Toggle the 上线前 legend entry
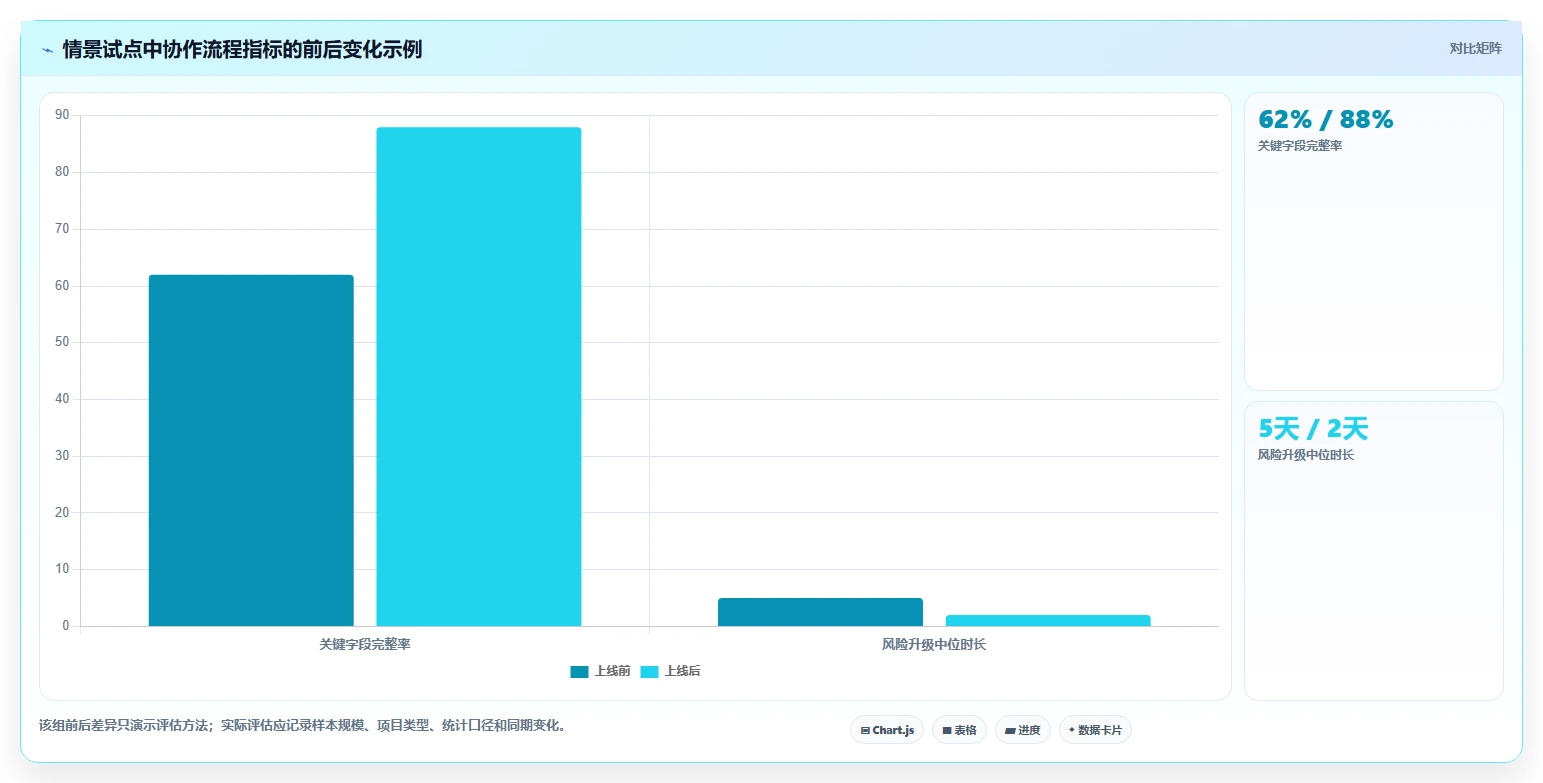1543x783 pixels. point(600,671)
